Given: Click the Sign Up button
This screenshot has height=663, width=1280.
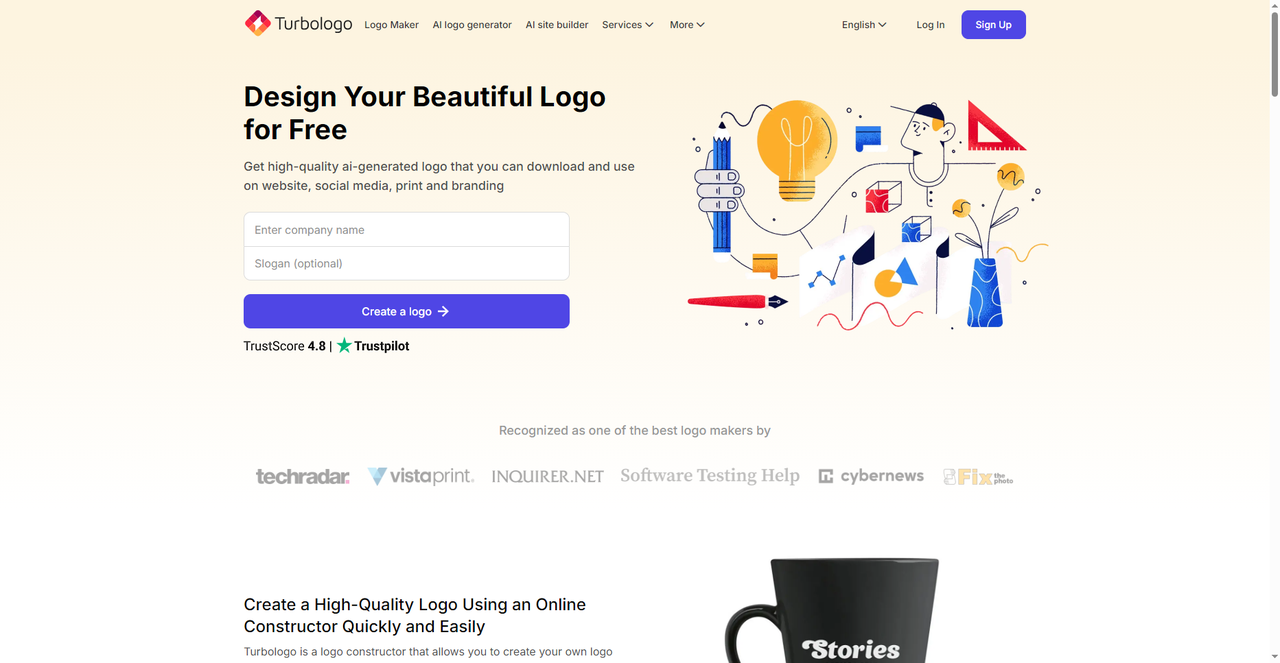Looking at the screenshot, I should (x=993, y=25).
